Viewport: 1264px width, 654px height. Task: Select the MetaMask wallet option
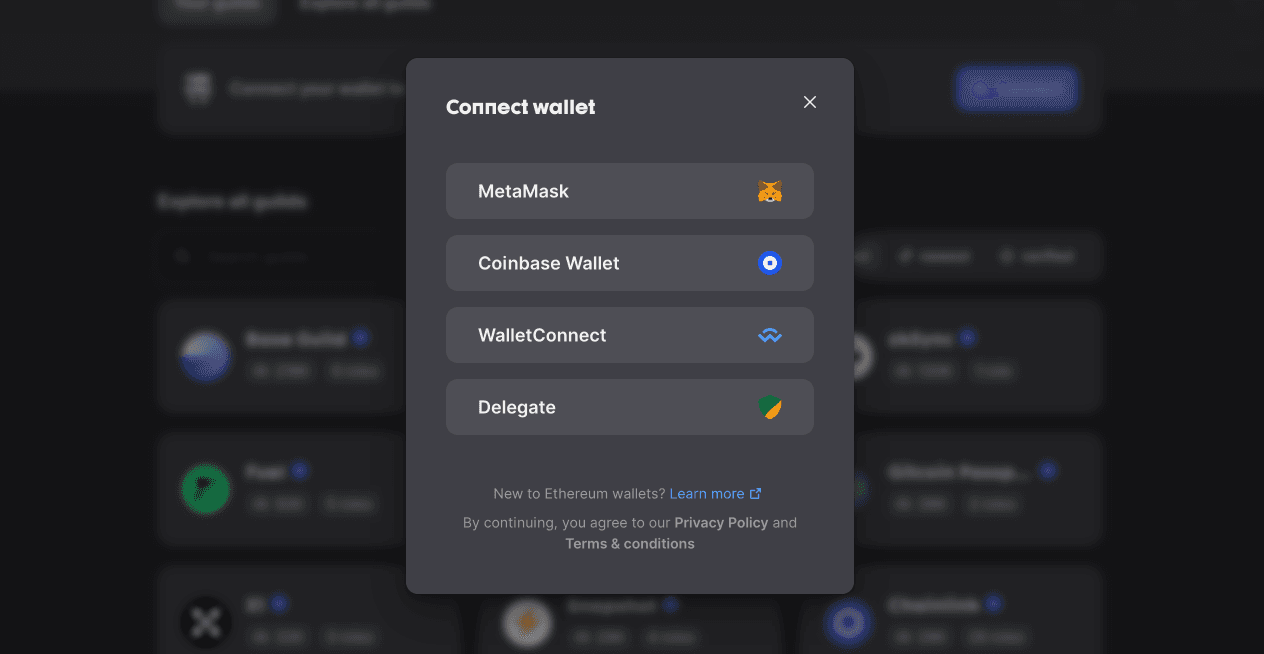(x=630, y=191)
